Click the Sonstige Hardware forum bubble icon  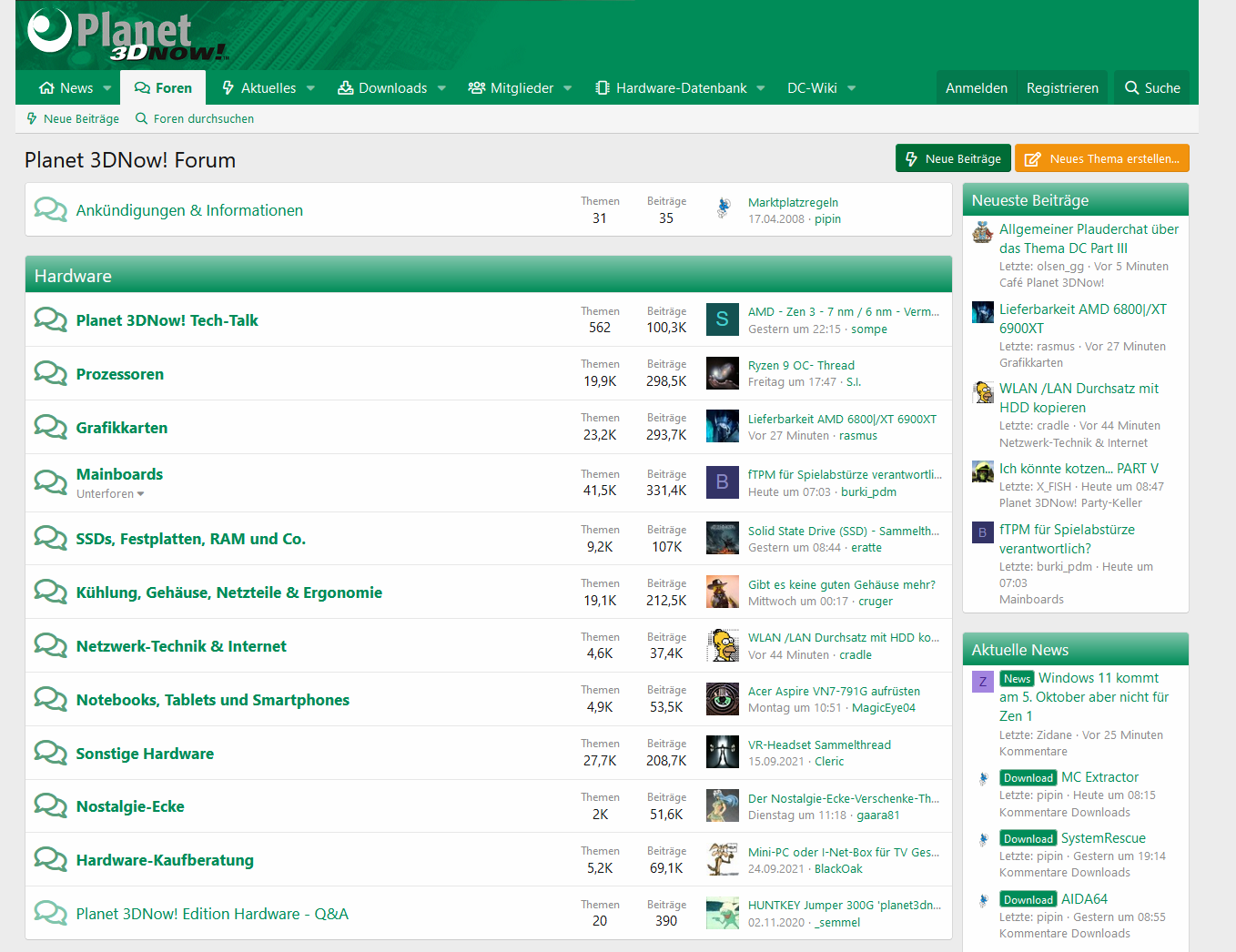pyautogui.click(x=51, y=753)
